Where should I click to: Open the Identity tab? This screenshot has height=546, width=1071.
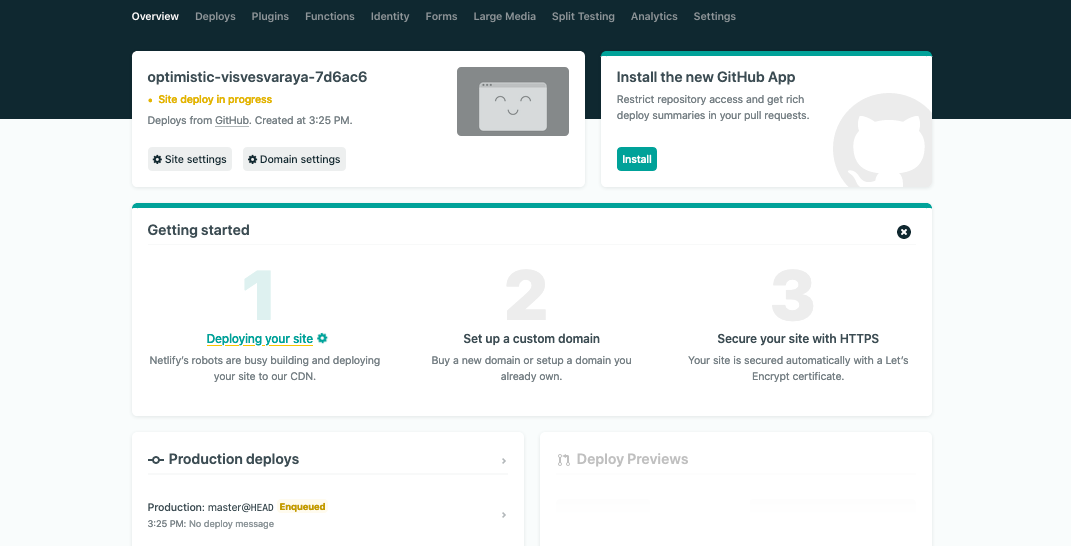tap(390, 16)
